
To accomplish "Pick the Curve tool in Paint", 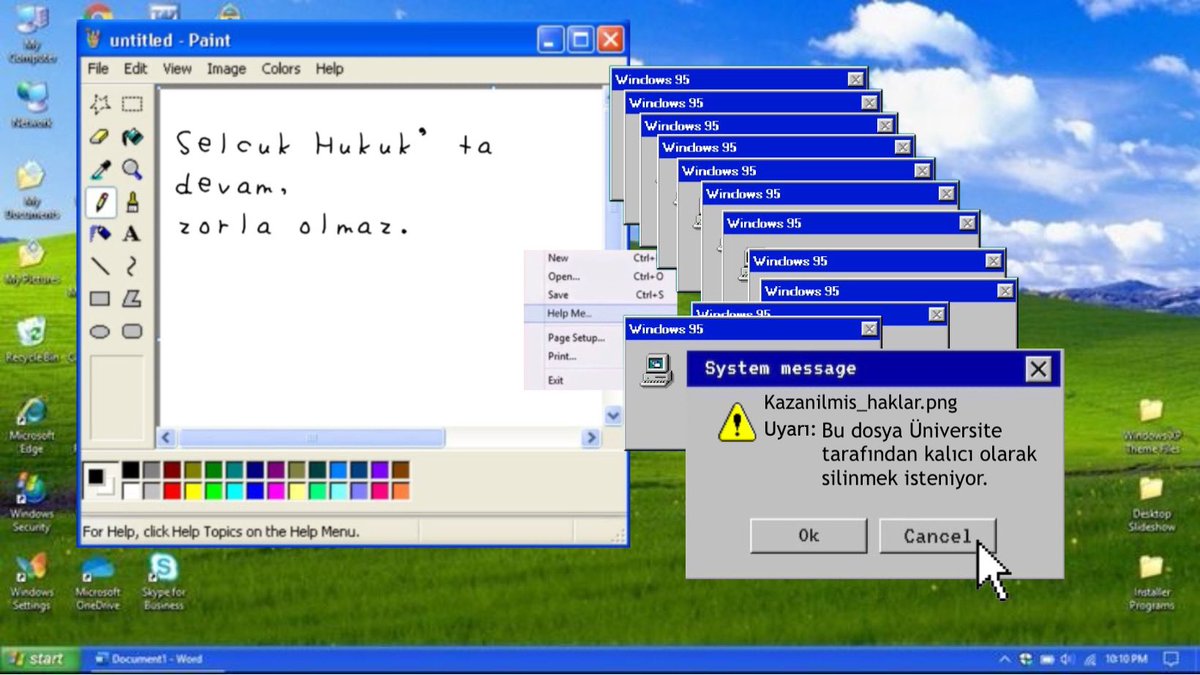I will coord(132,266).
